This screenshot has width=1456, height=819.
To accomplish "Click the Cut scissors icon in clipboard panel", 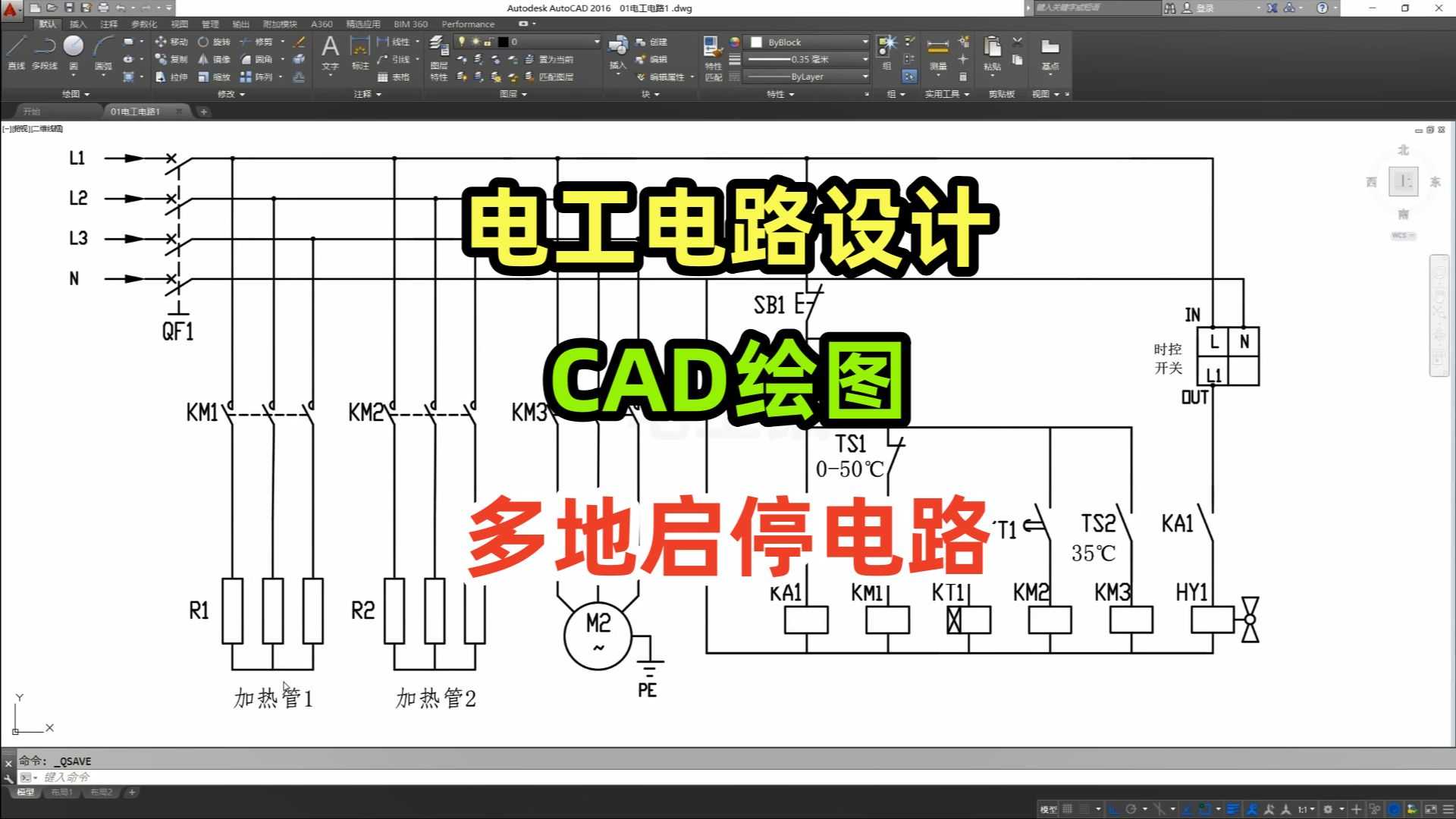I will (x=1018, y=42).
